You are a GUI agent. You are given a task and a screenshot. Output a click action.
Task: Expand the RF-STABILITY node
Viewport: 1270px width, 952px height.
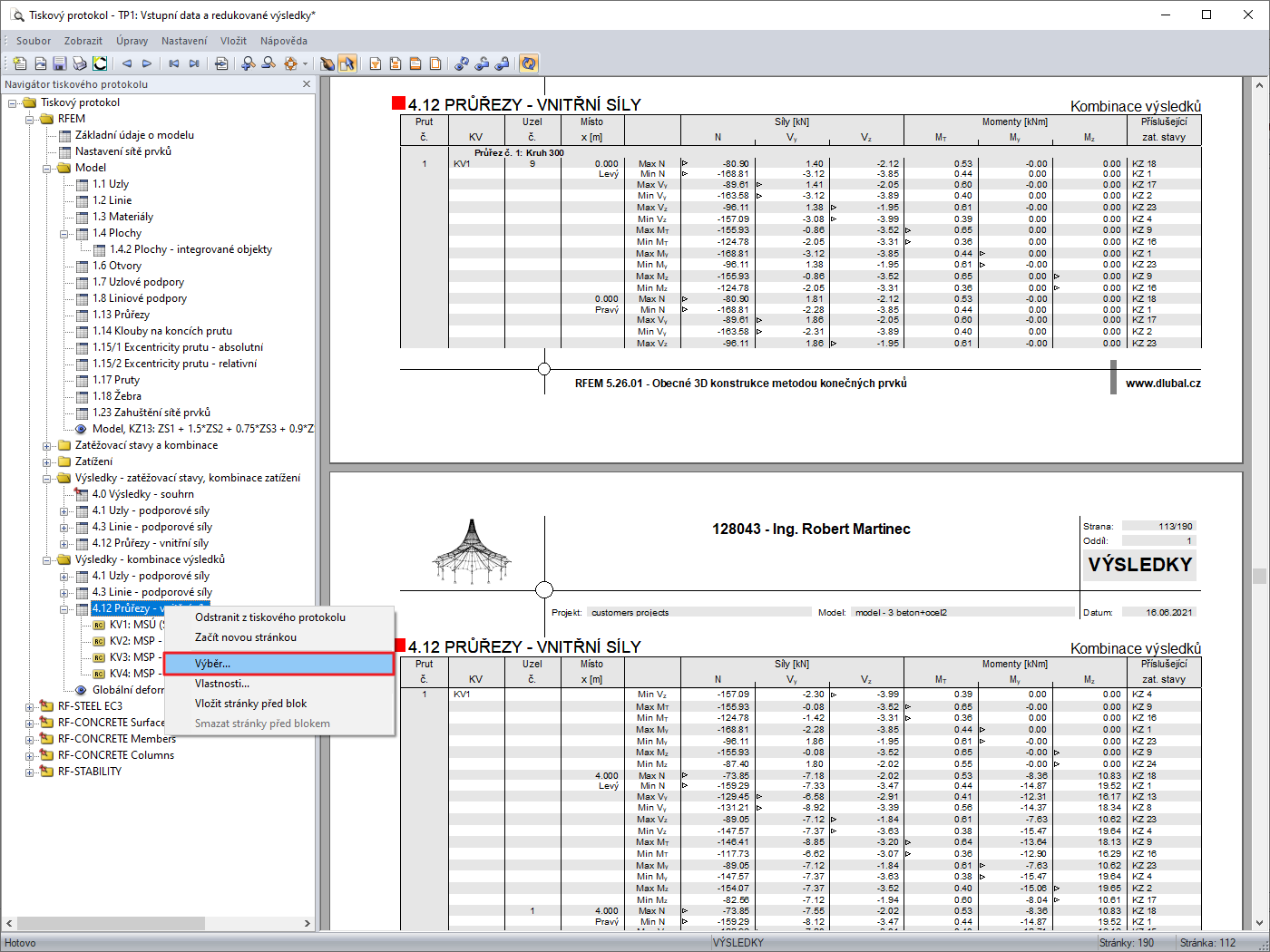point(30,772)
